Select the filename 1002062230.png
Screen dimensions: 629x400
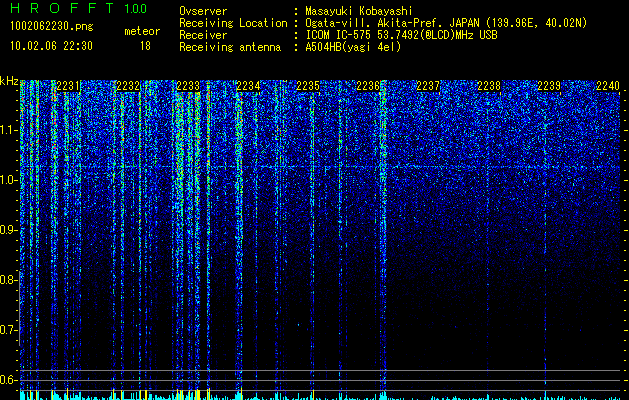click(x=52, y=27)
